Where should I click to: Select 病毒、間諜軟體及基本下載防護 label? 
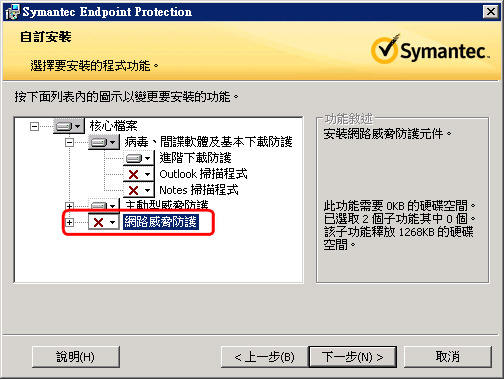click(208, 142)
